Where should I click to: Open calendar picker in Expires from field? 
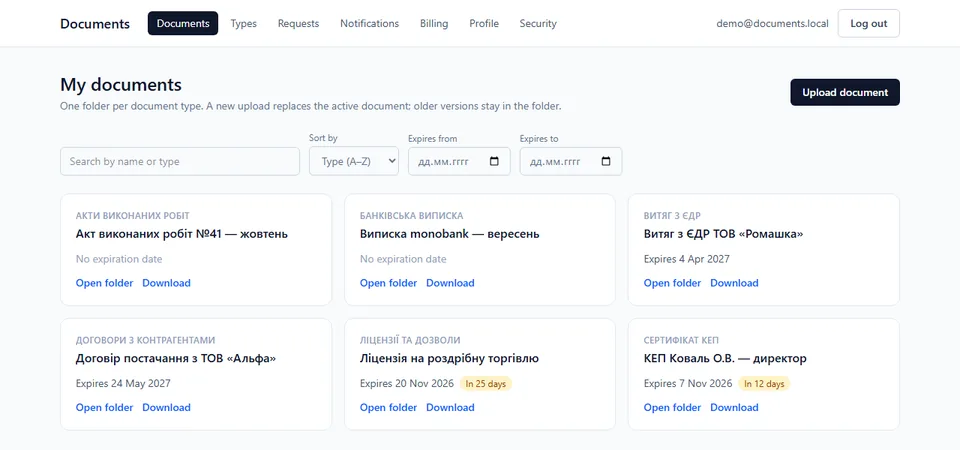click(x=495, y=162)
